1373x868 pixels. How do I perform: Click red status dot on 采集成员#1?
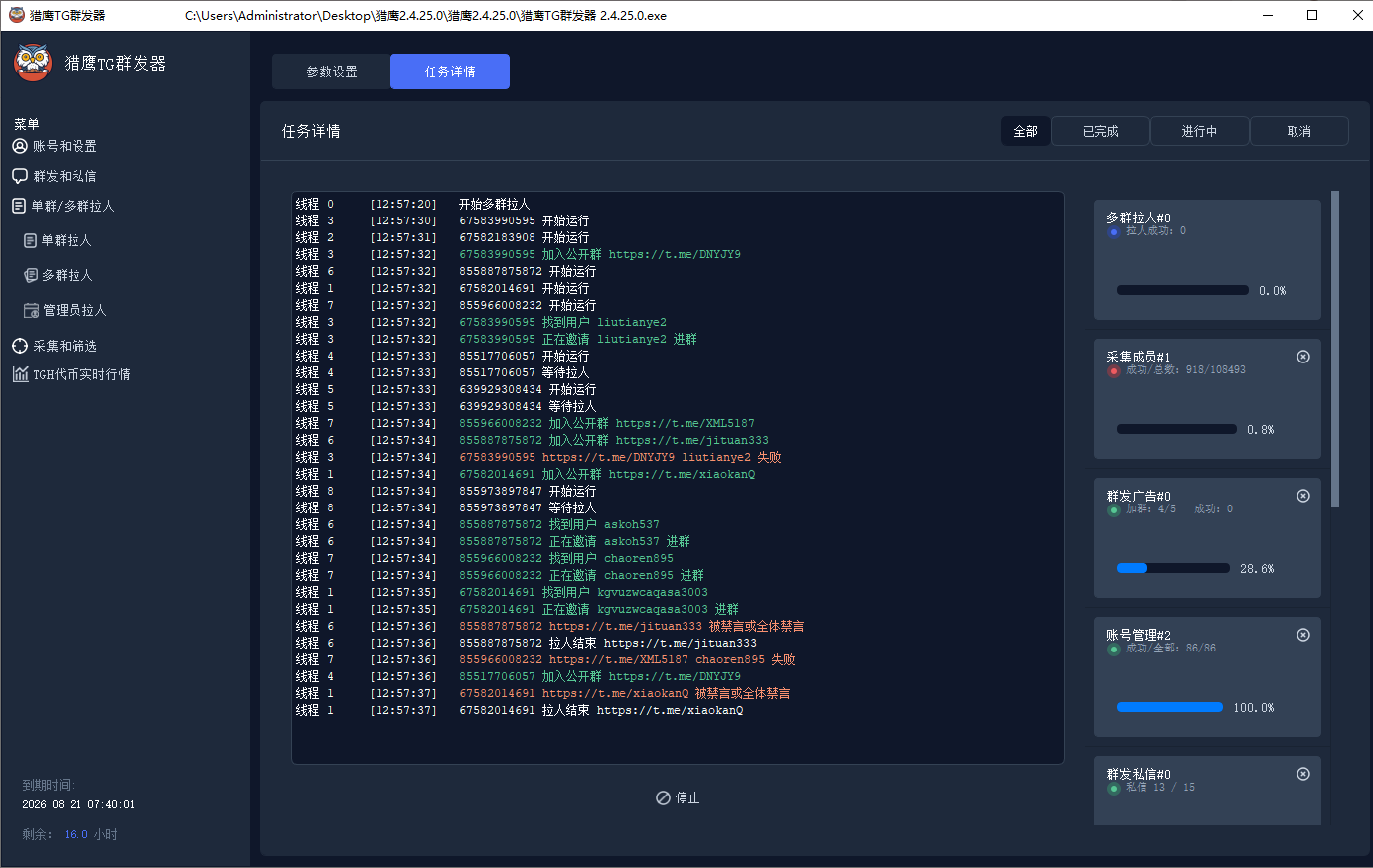(x=1114, y=371)
